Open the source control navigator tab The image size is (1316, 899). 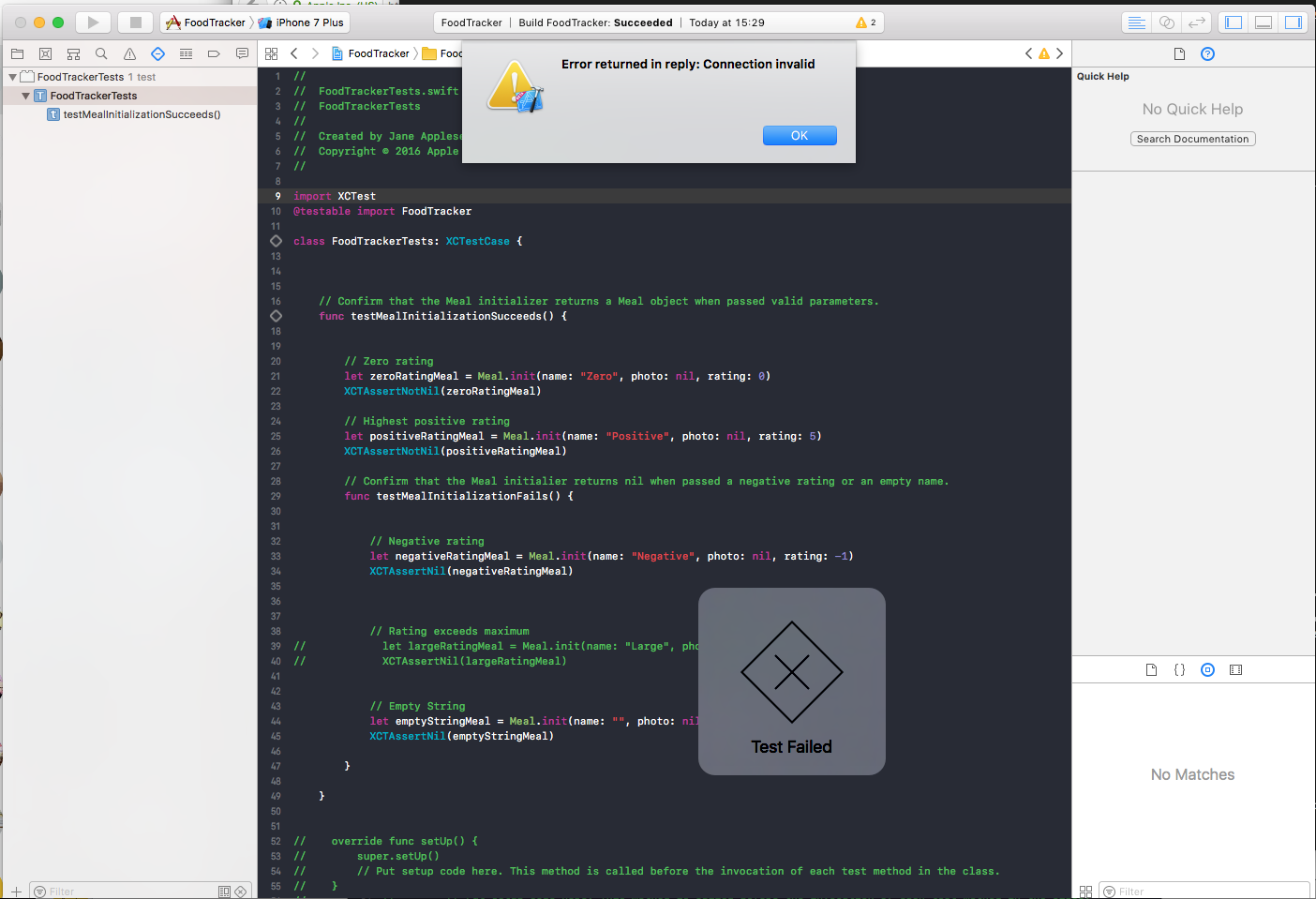click(x=45, y=53)
